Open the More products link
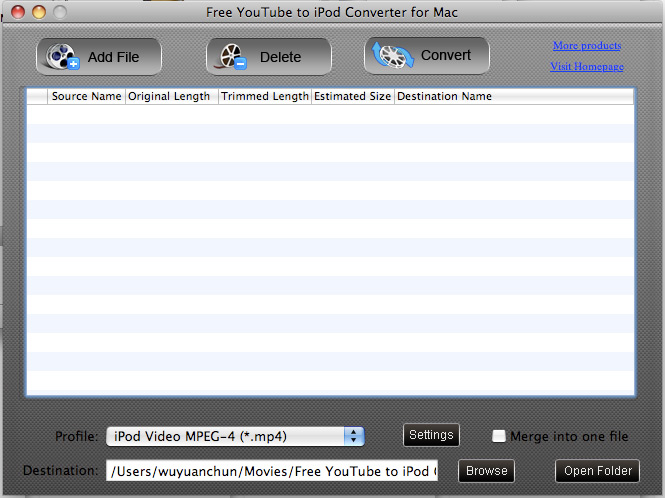The width and height of the screenshot is (665, 498). coord(587,46)
